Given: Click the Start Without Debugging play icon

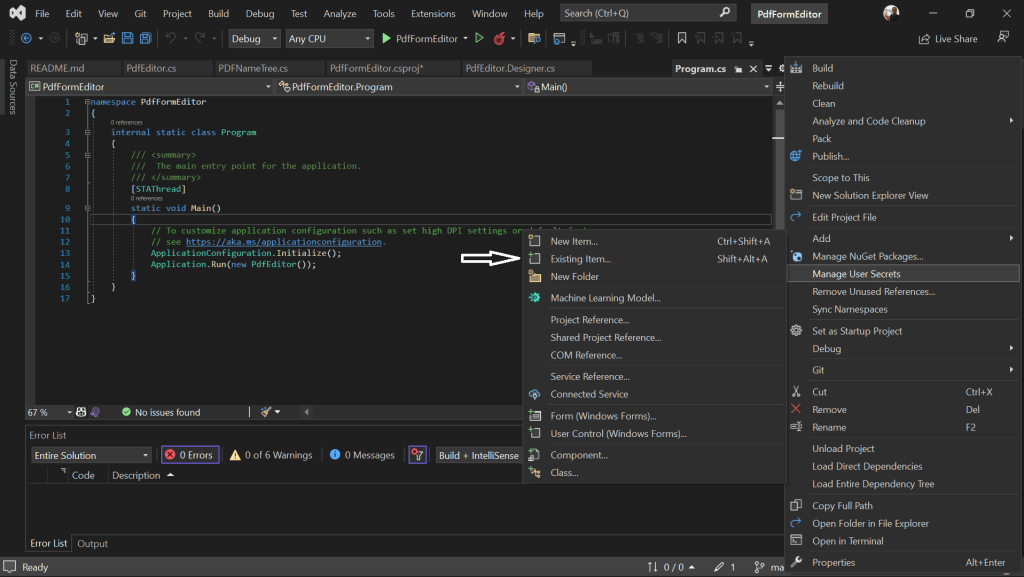Looking at the screenshot, I should [x=479, y=39].
